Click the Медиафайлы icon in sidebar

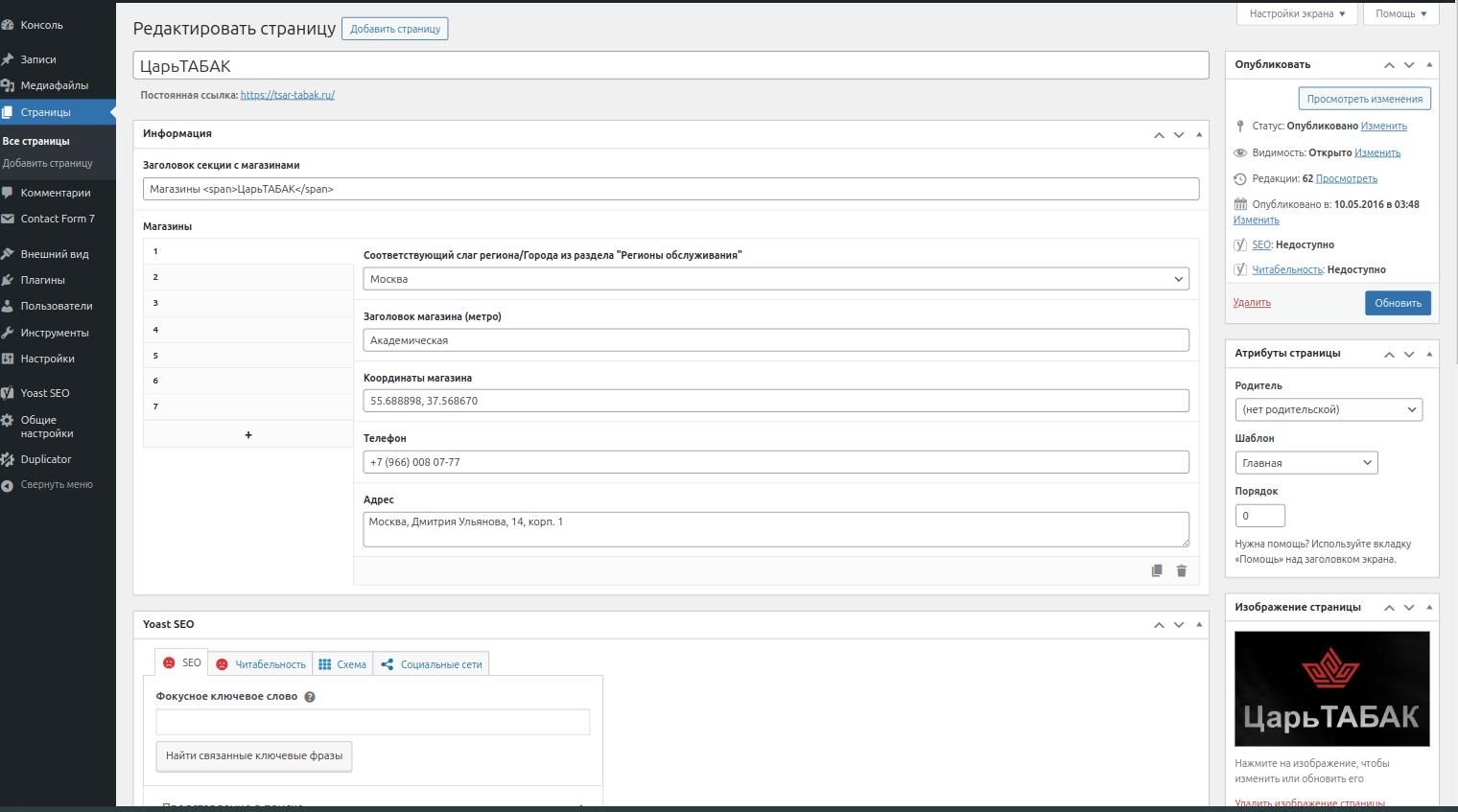[x=8, y=85]
